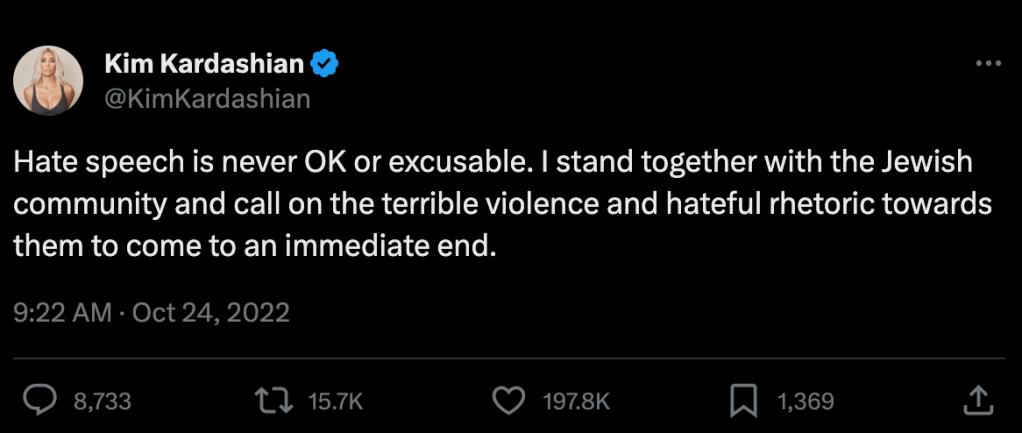Open the @KimKardashian handle link
The image size is (1022, 433).
coord(207,98)
